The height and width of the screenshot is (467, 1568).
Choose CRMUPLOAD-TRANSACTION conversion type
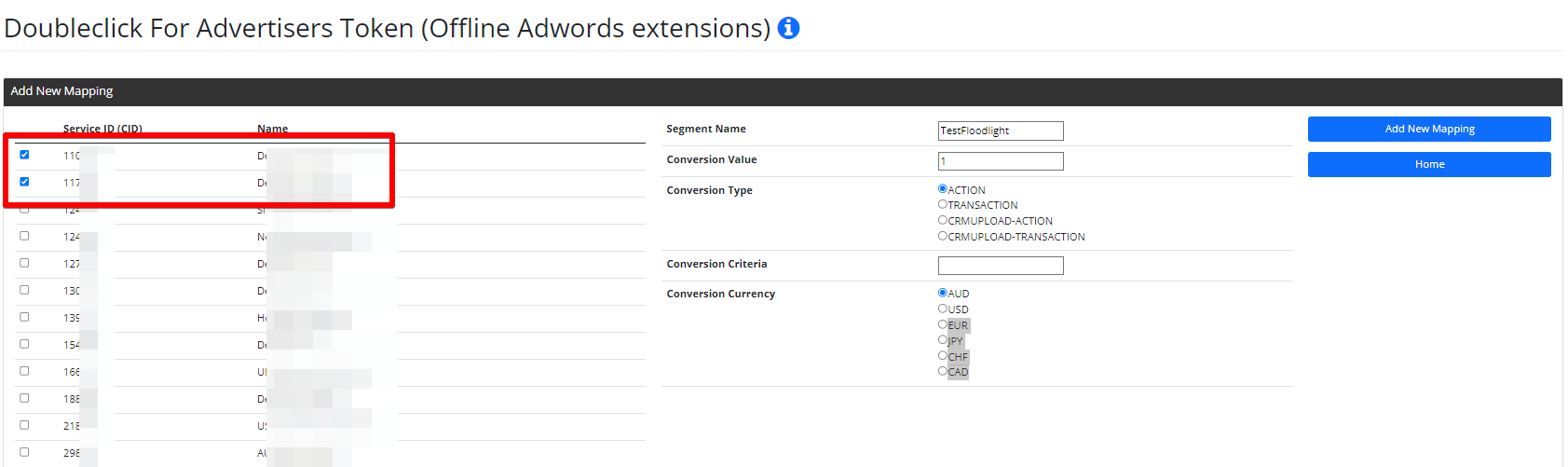click(943, 236)
